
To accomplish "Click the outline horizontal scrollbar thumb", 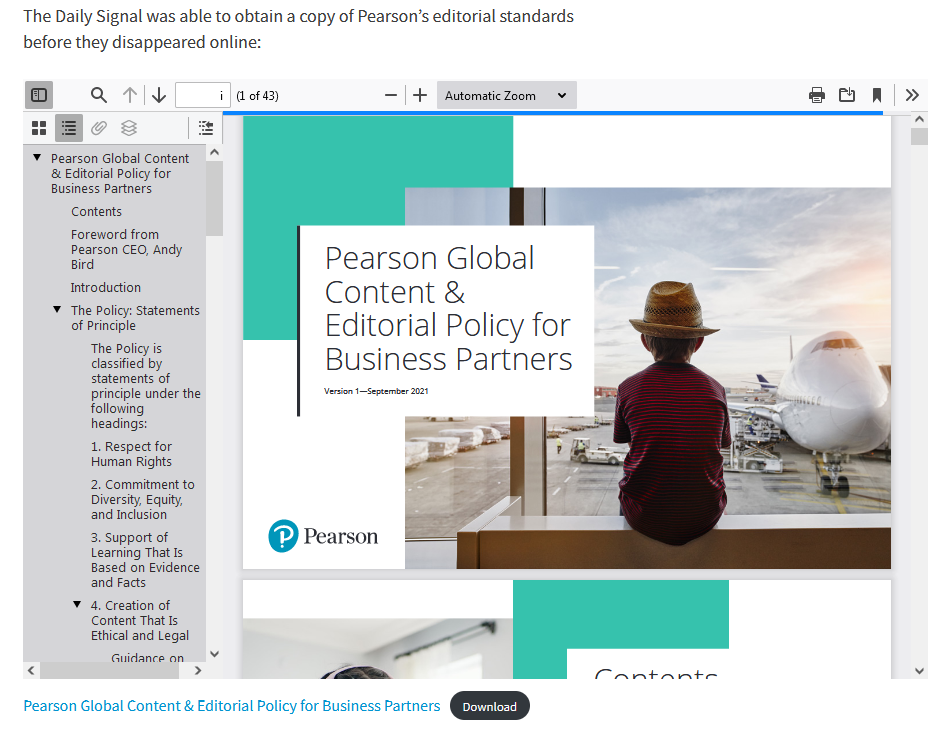I will pyautogui.click(x=109, y=670).
